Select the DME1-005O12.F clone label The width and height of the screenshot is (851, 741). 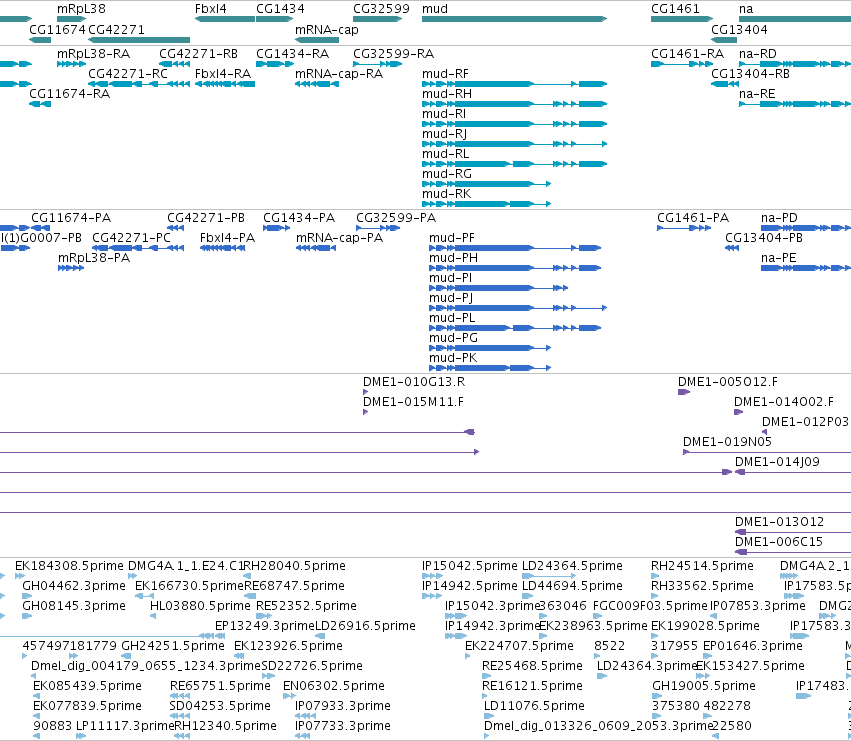(x=728, y=382)
